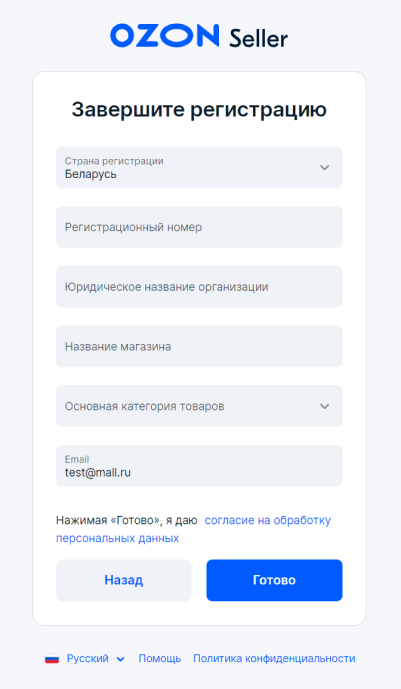This screenshot has width=401, height=689.
Task: Open the Основная категория товаров dropdown
Action: pos(199,406)
